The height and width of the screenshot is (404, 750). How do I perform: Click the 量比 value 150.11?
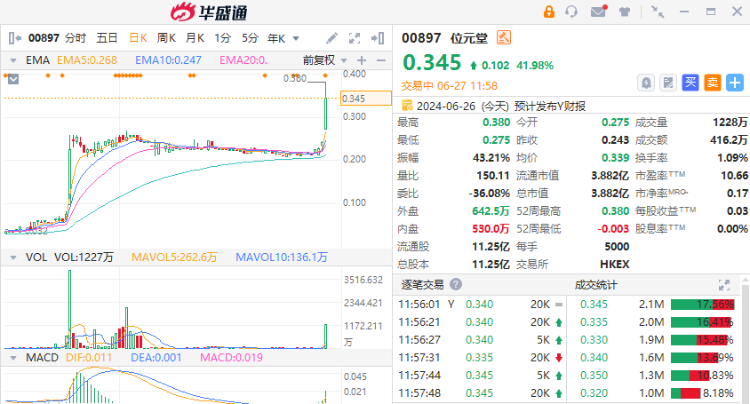[x=493, y=175]
